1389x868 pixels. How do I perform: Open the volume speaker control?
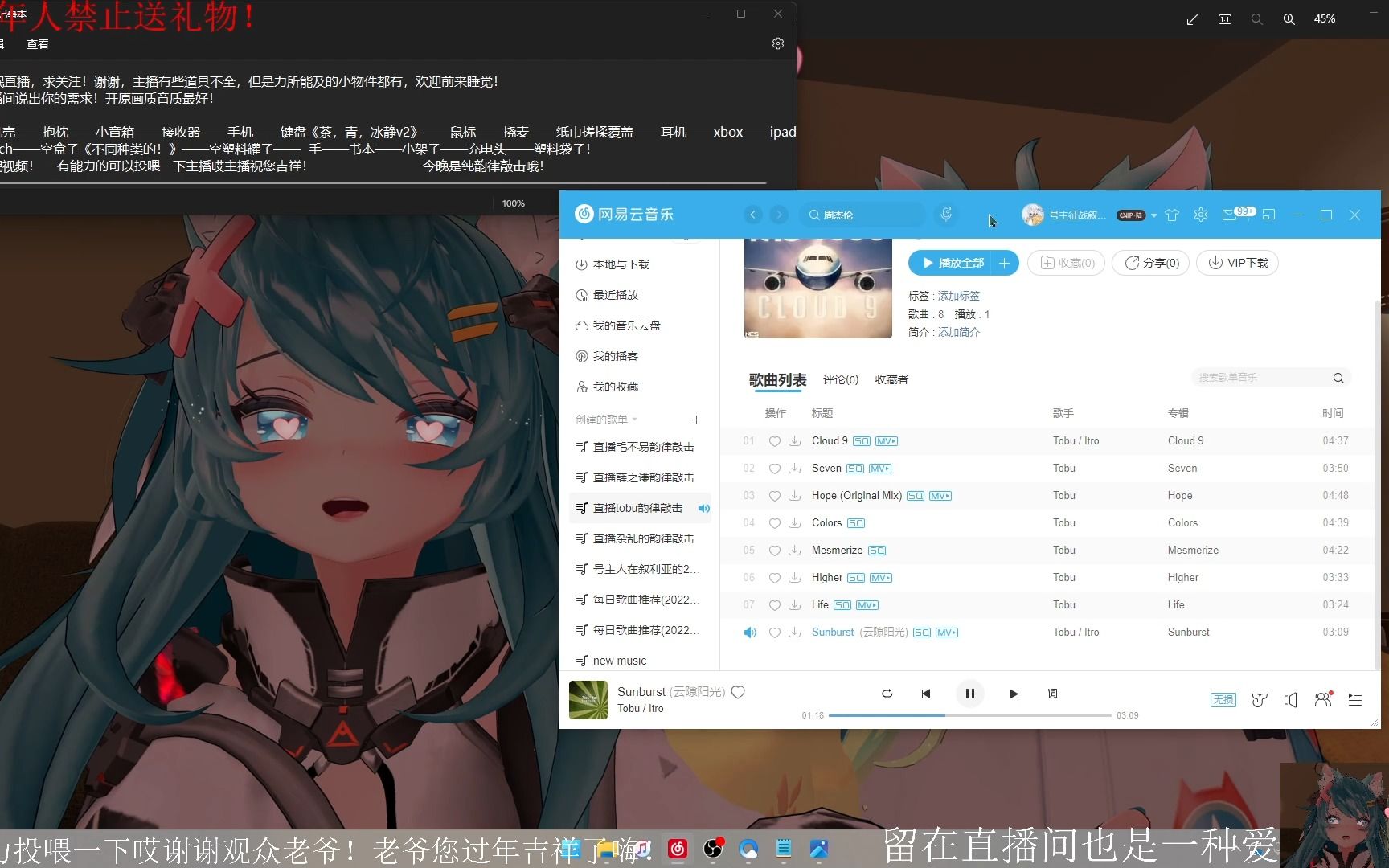(1291, 700)
